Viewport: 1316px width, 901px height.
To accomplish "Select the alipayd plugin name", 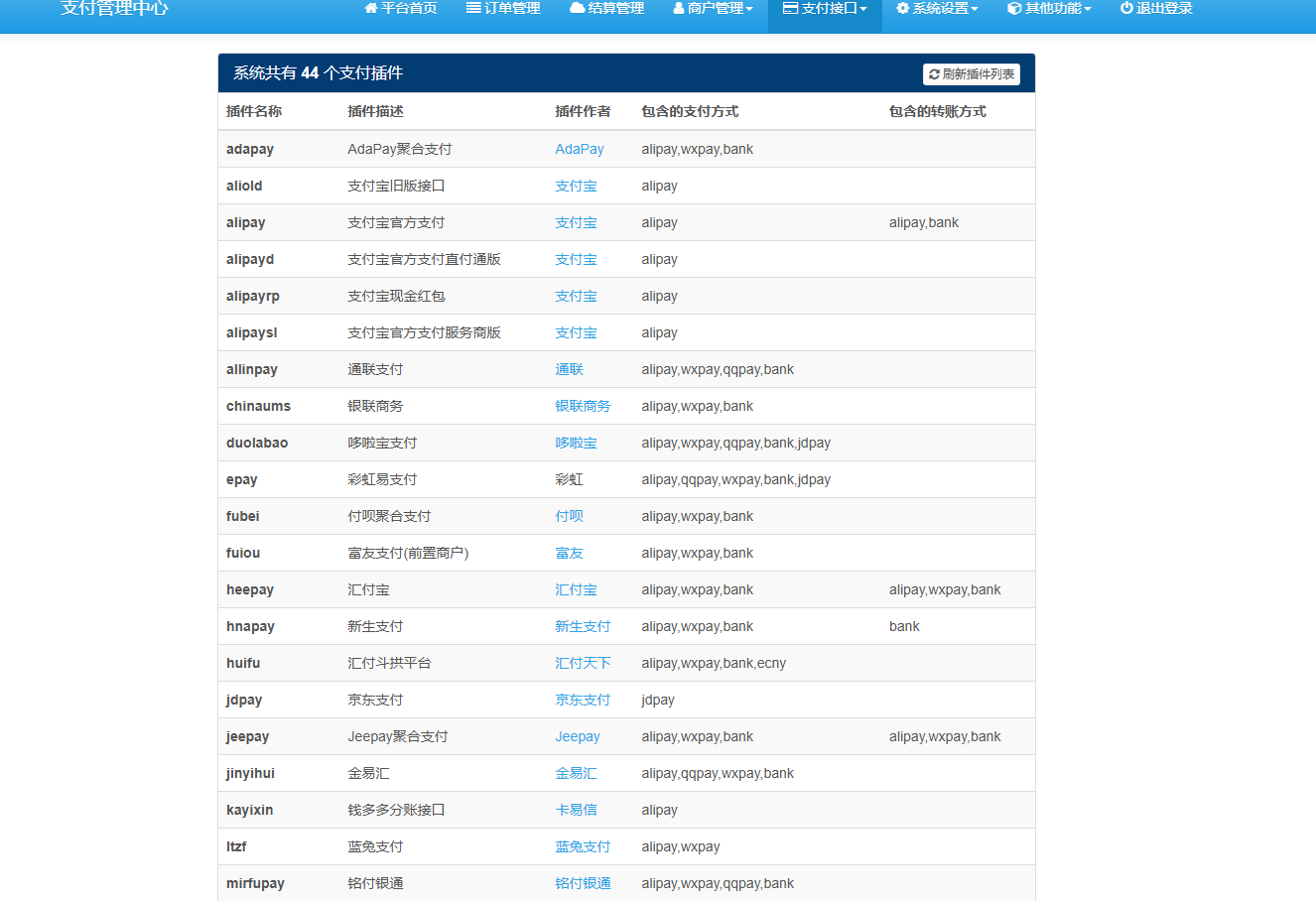I will click(250, 259).
